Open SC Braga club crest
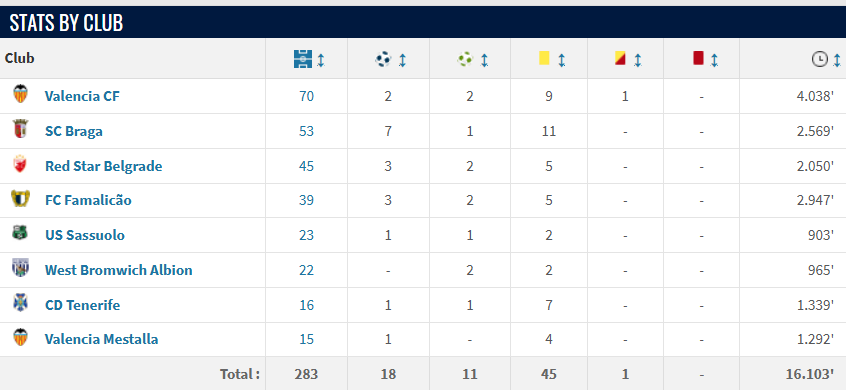The image size is (846, 390). tap(21, 129)
